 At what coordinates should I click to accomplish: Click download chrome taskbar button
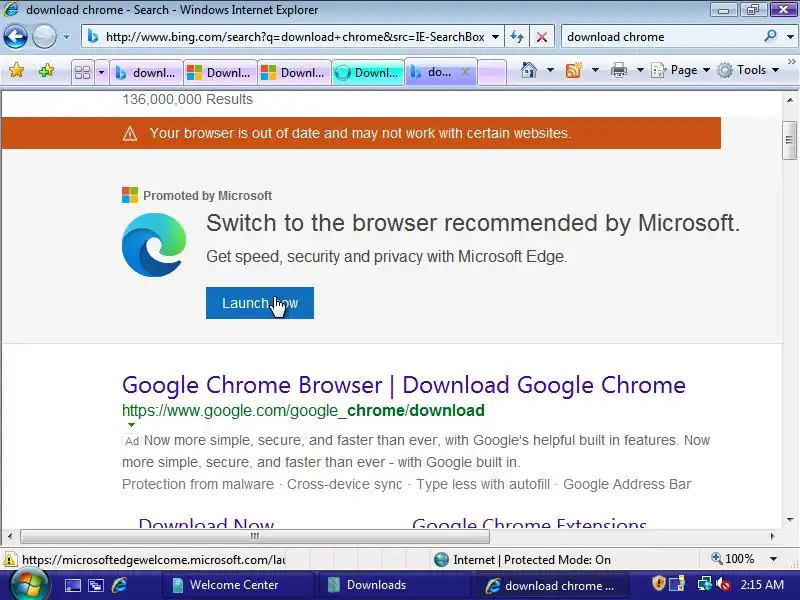(x=550, y=585)
